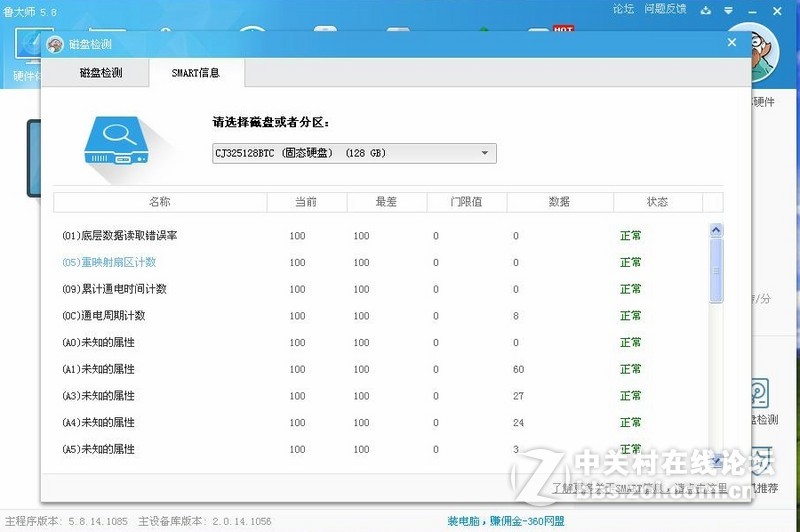
Task: Click the 当前 column header
Action: pyautogui.click(x=306, y=201)
